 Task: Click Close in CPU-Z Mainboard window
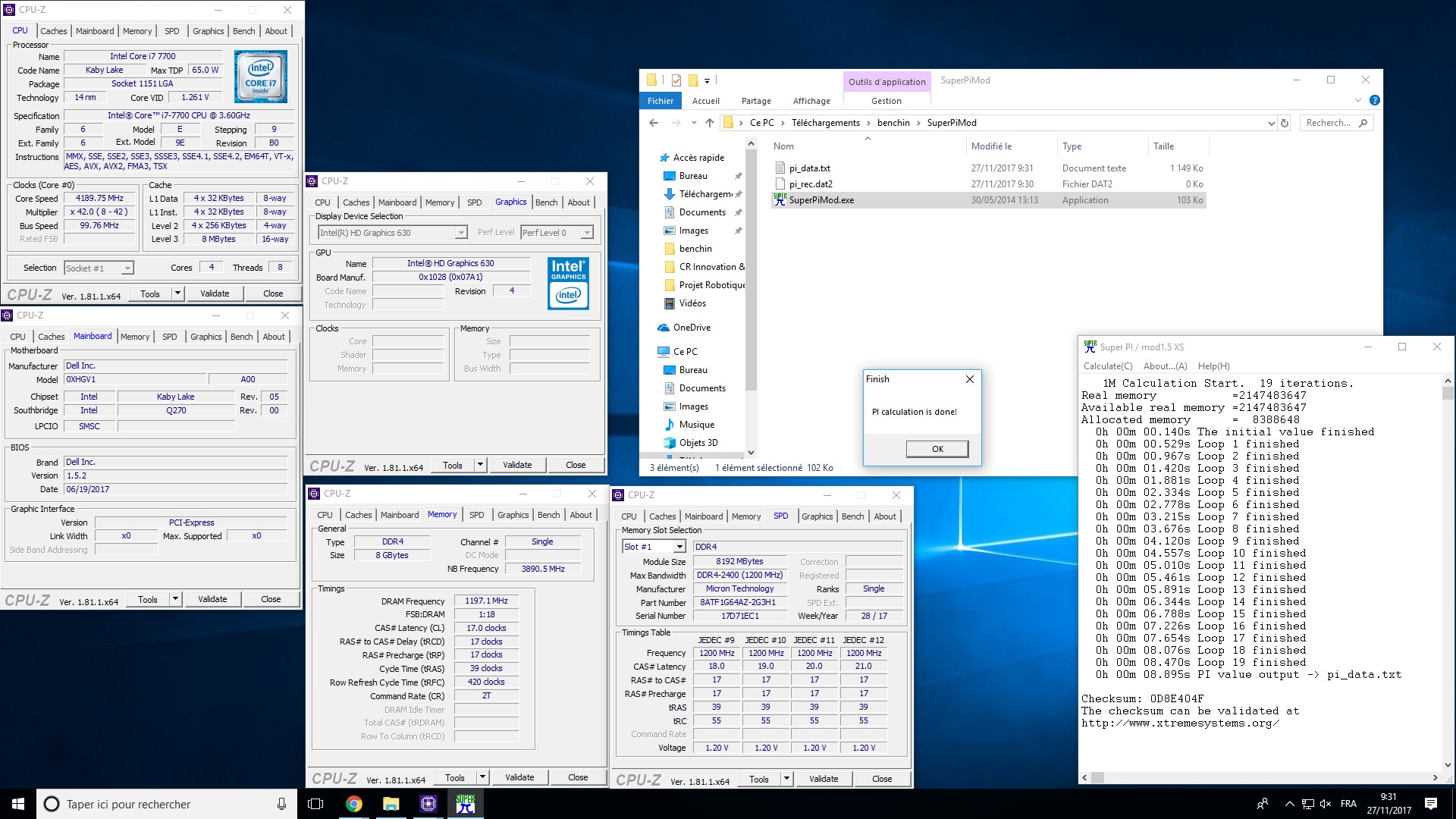271,599
